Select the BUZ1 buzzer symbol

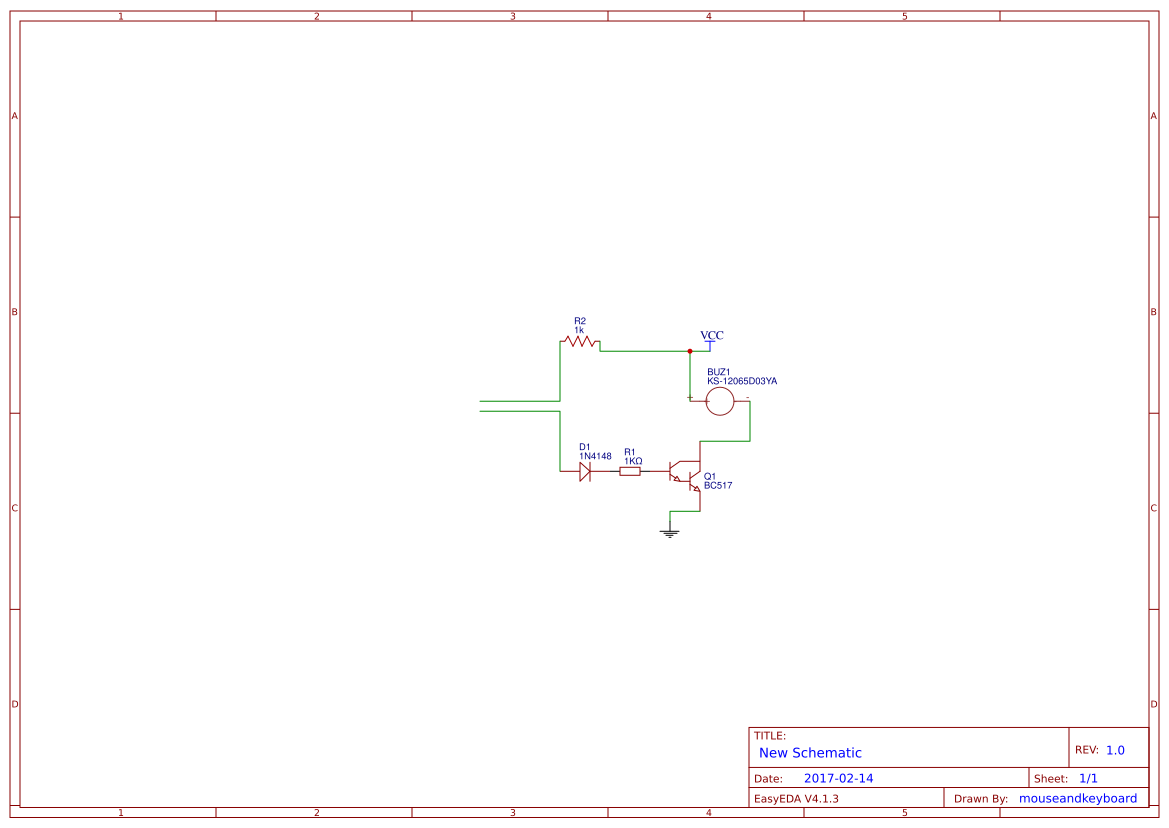pyautogui.click(x=719, y=402)
